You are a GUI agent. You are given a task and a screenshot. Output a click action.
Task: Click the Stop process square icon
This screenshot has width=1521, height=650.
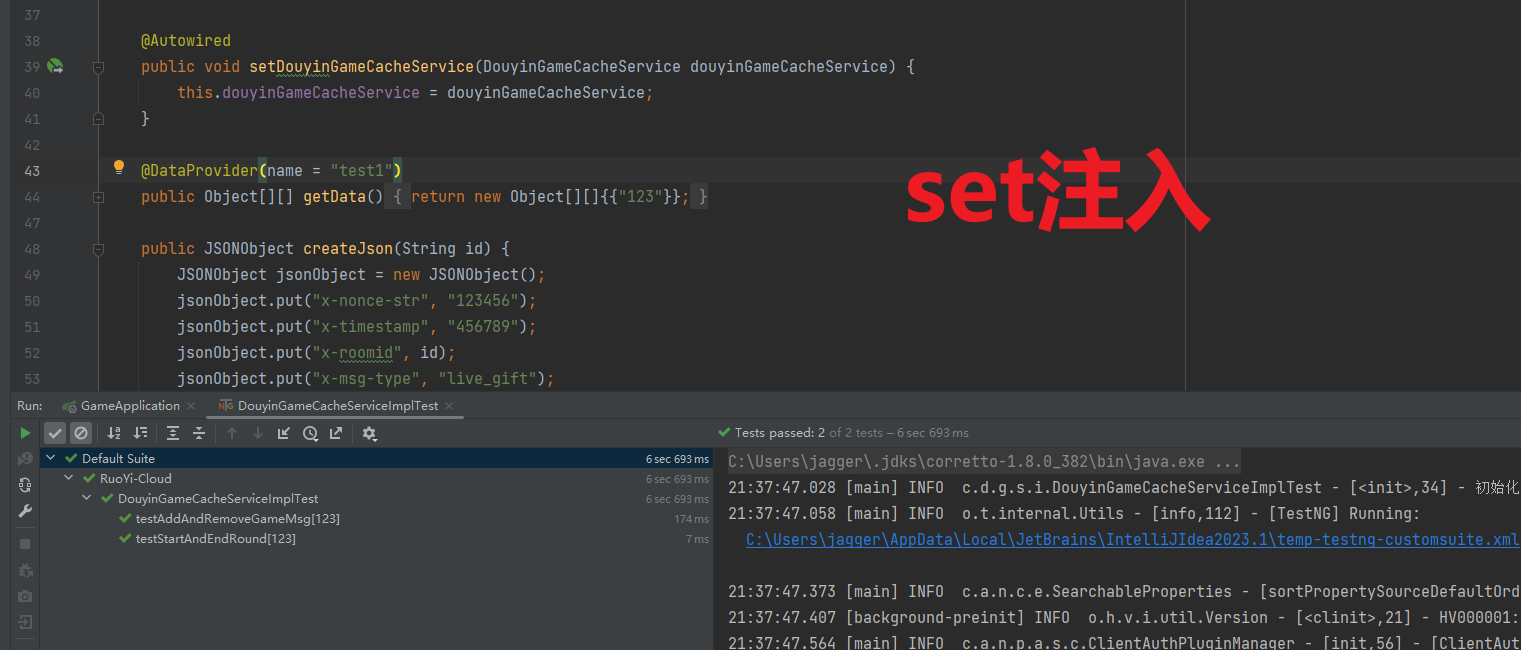point(26,544)
